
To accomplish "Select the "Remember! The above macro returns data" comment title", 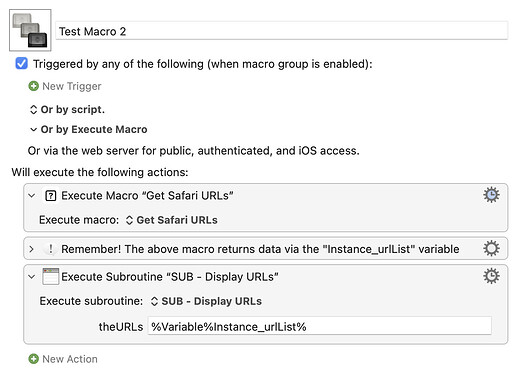I will pyautogui.click(x=260, y=249).
